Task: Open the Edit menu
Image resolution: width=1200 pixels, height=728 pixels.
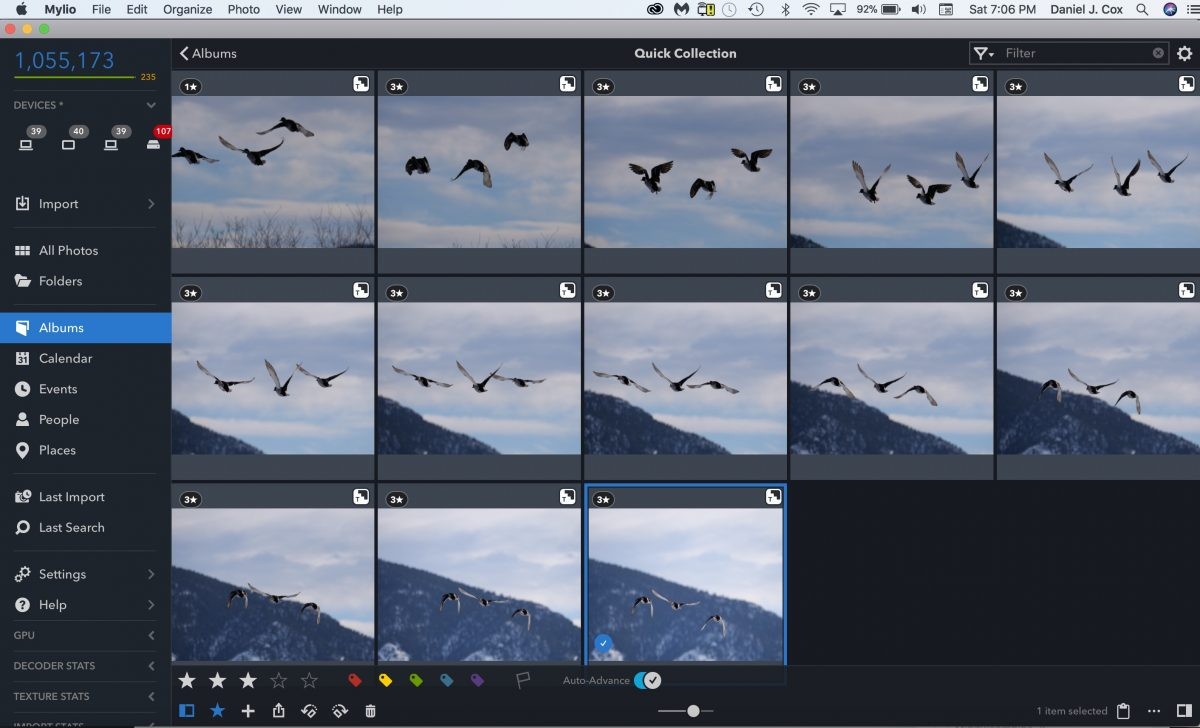Action: (x=137, y=9)
